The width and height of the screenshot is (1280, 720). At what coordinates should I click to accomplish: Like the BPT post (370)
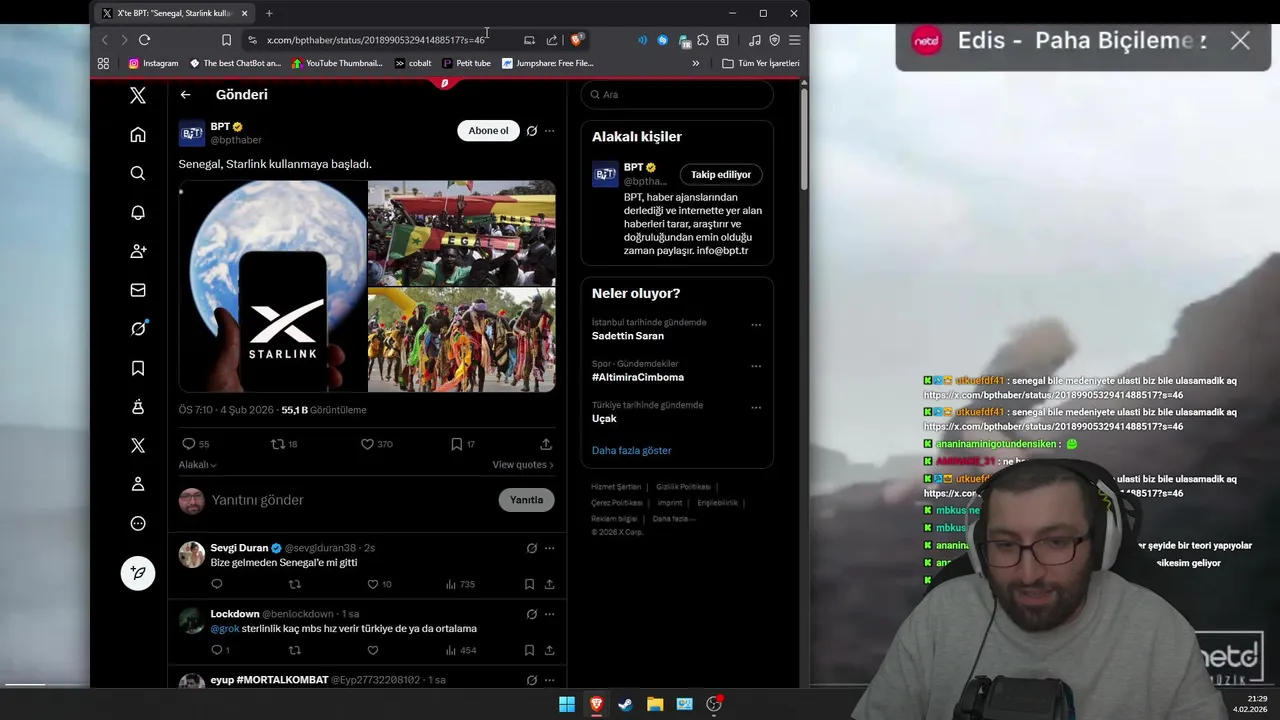pos(376,444)
